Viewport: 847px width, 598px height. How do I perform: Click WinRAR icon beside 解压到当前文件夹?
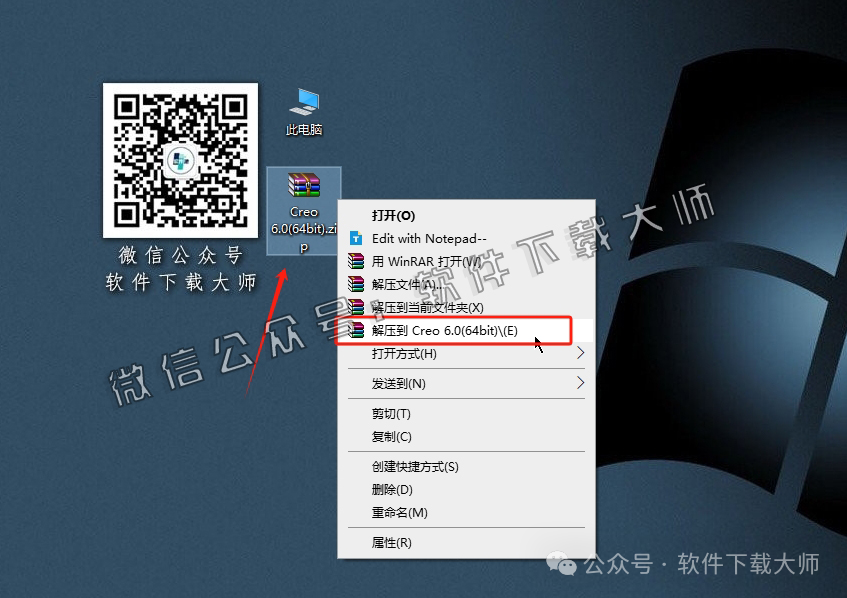pos(356,307)
